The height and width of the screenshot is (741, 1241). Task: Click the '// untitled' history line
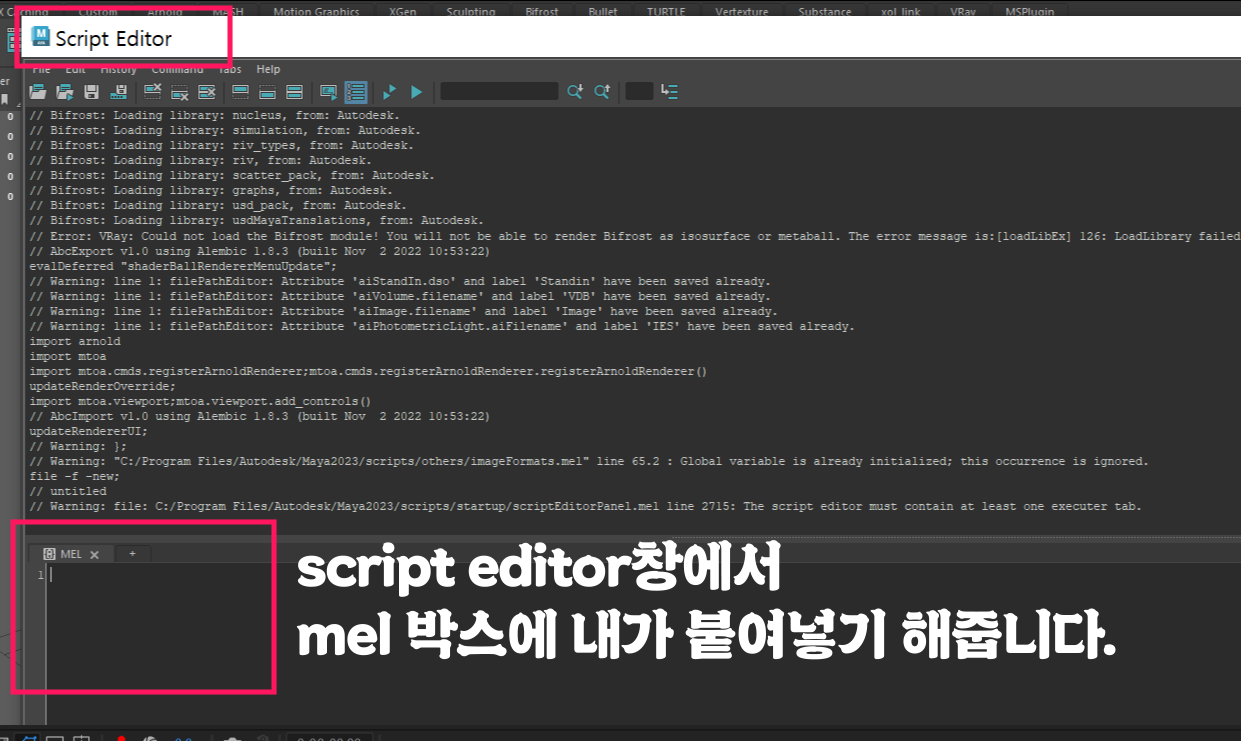68,491
